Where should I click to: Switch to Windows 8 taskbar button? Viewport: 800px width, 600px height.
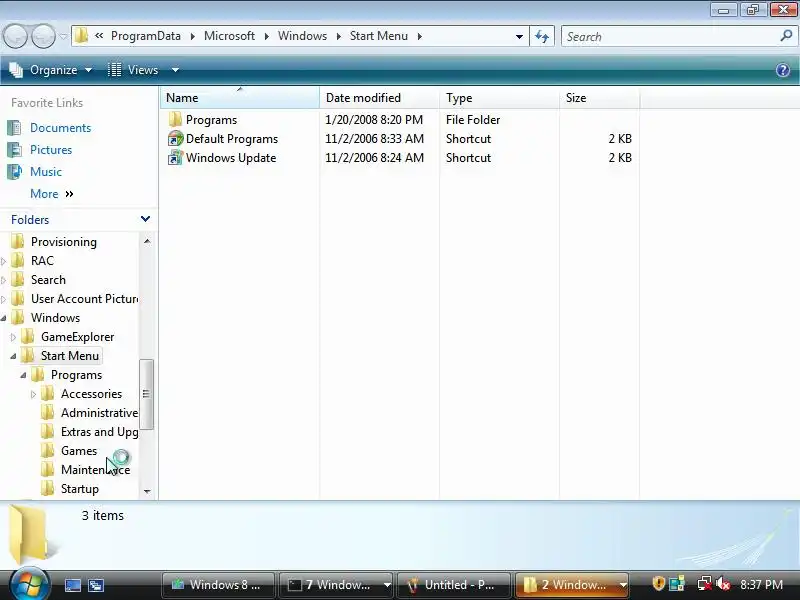tap(218, 585)
